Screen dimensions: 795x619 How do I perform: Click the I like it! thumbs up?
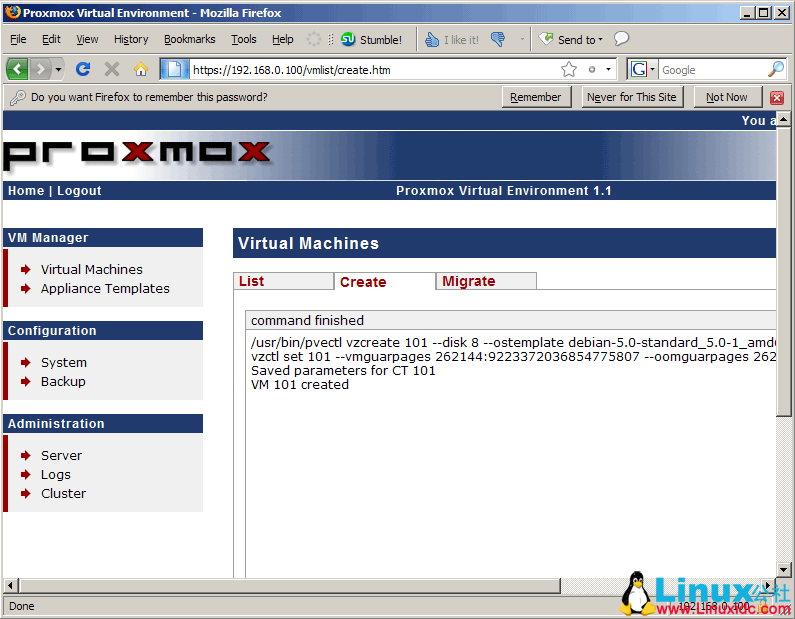(452, 40)
